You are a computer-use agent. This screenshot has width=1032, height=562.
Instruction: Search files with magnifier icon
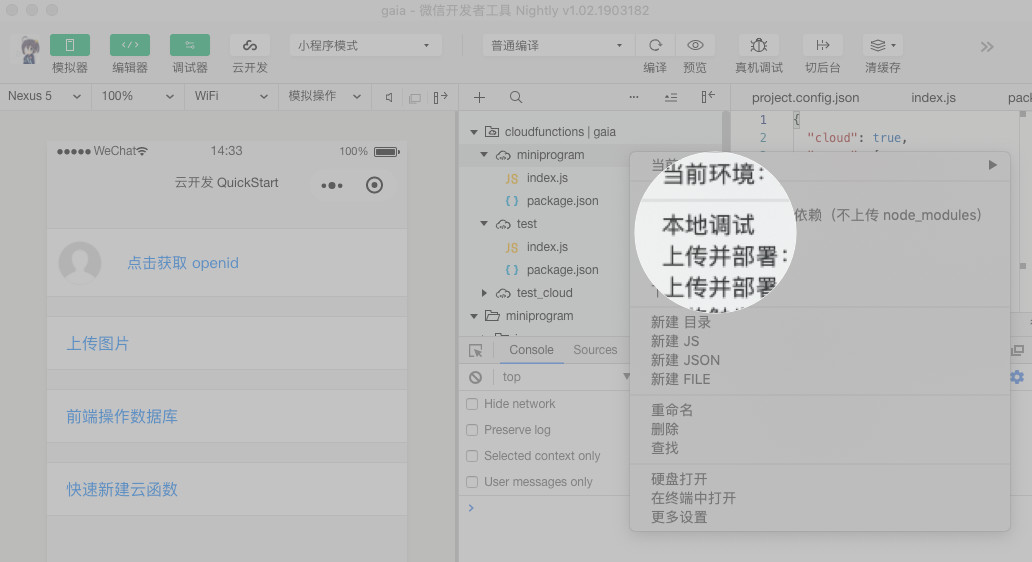point(516,97)
